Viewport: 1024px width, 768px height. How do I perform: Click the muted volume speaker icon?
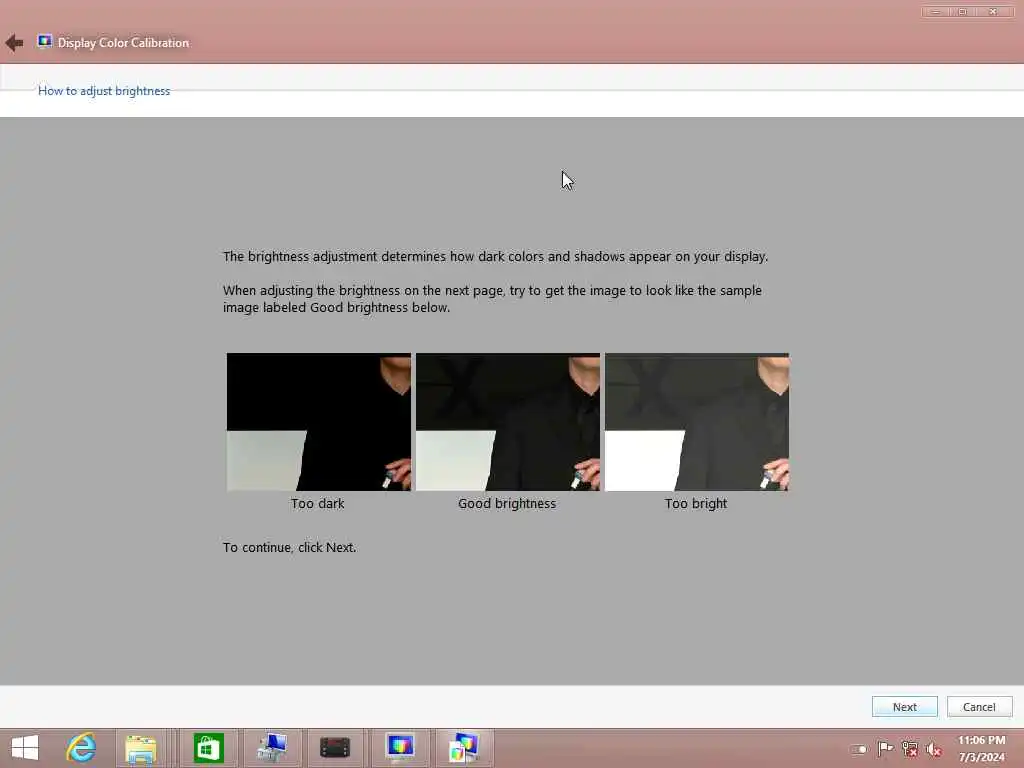point(934,749)
